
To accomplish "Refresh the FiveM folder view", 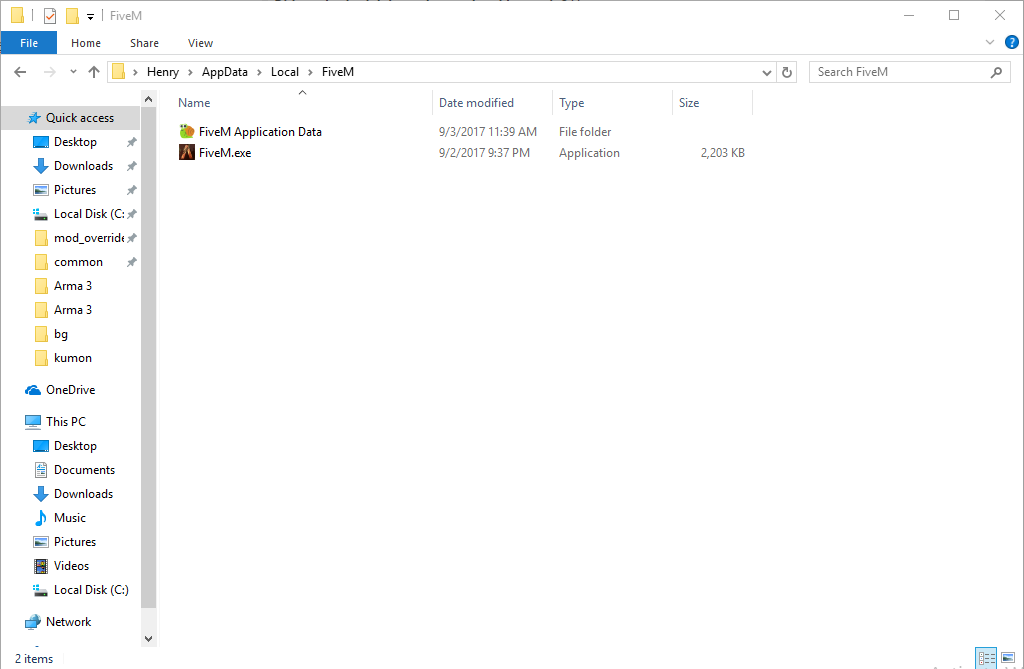I will coord(787,73).
